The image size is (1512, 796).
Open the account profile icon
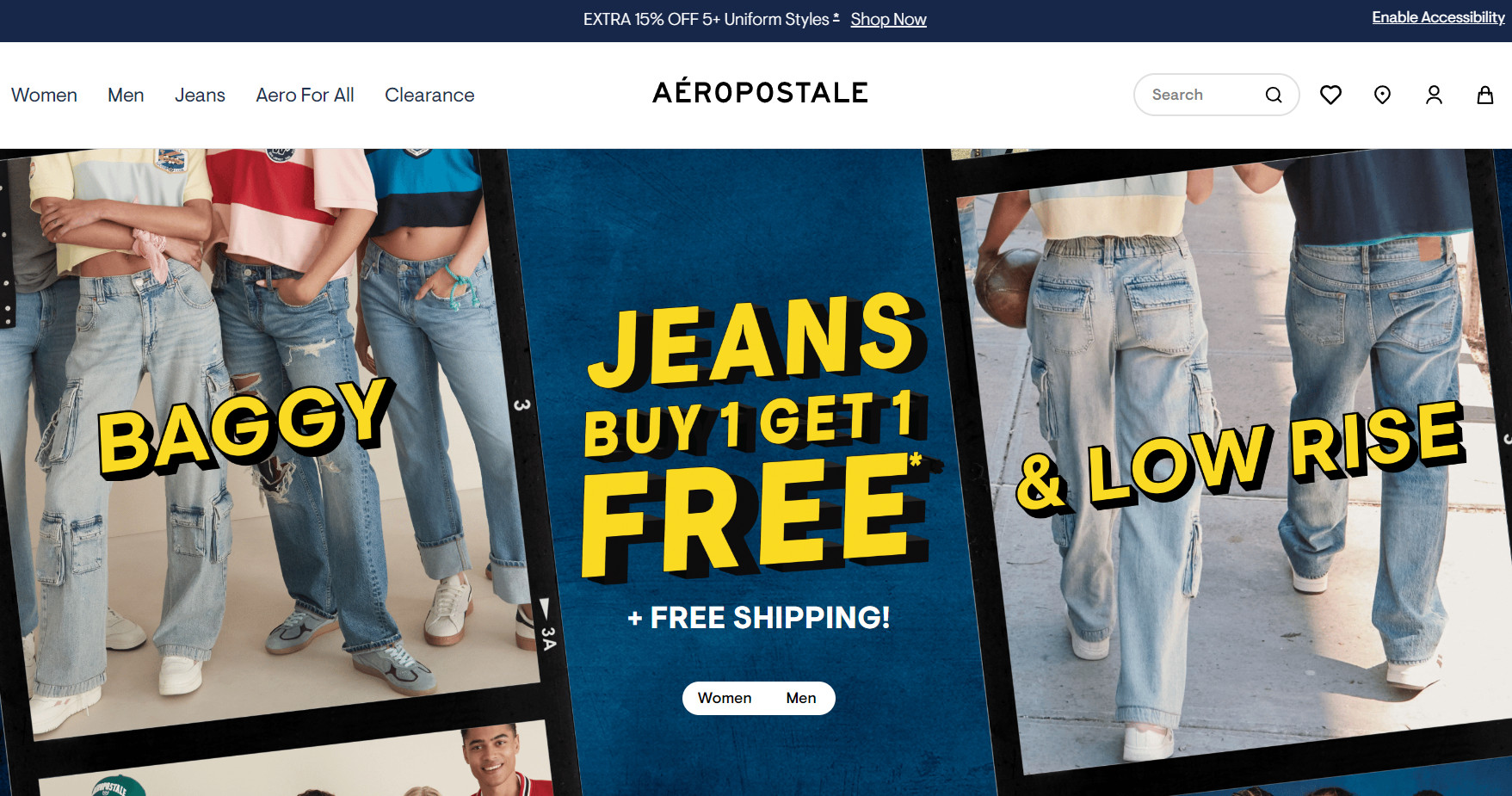tap(1434, 95)
